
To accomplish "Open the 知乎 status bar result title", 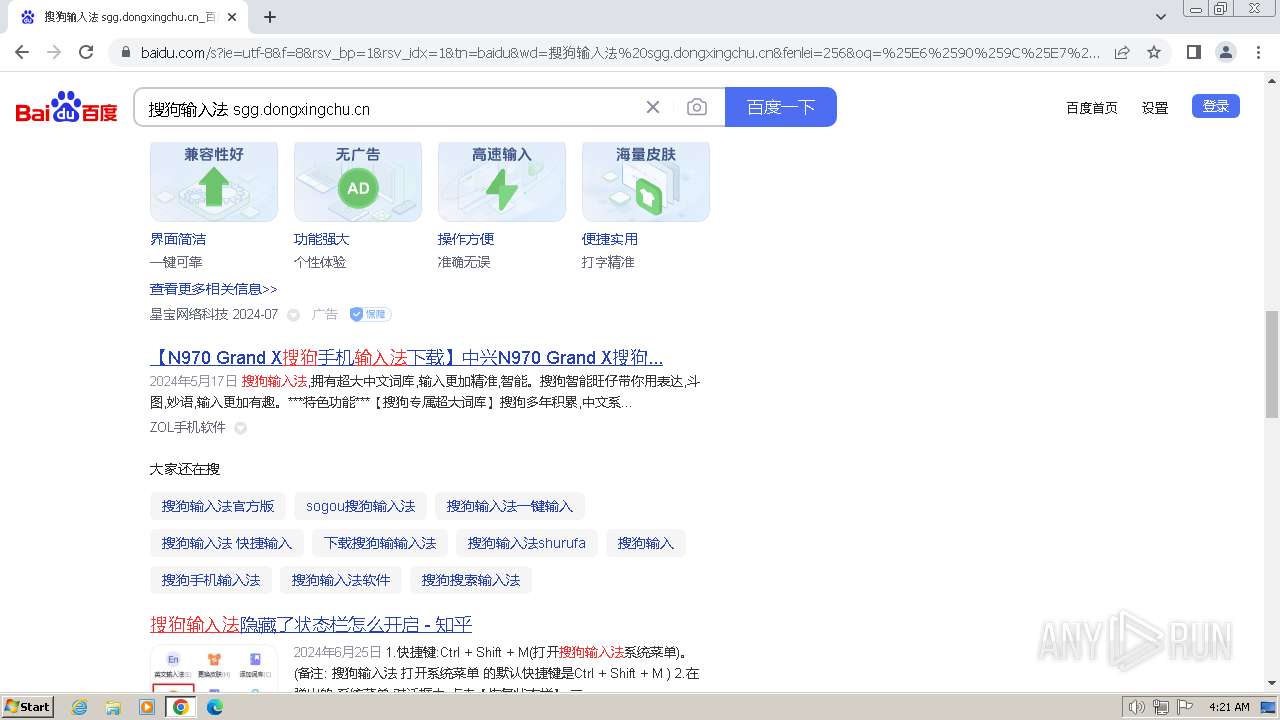I will click(x=311, y=624).
